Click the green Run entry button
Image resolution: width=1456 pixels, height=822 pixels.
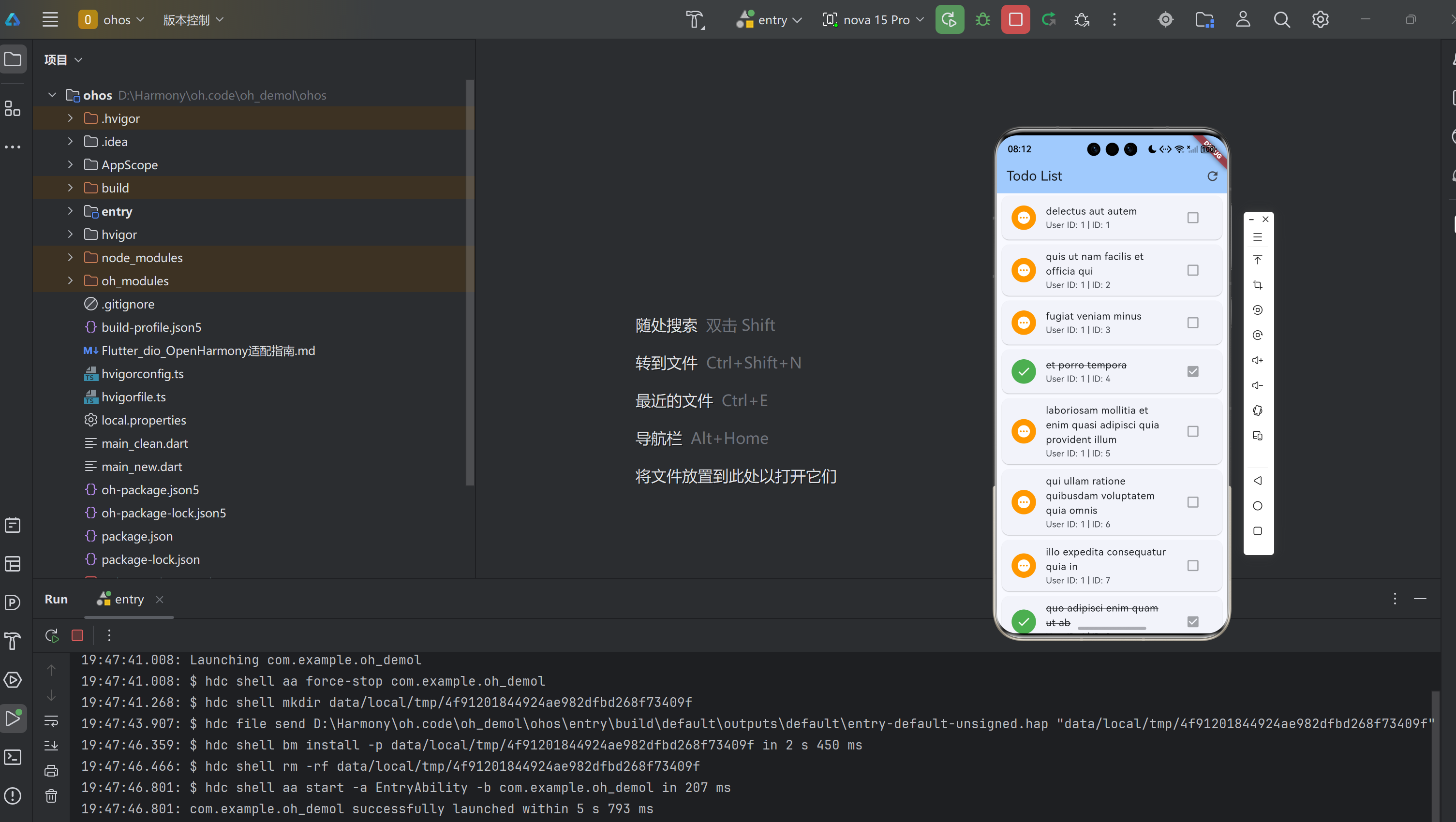point(949,20)
